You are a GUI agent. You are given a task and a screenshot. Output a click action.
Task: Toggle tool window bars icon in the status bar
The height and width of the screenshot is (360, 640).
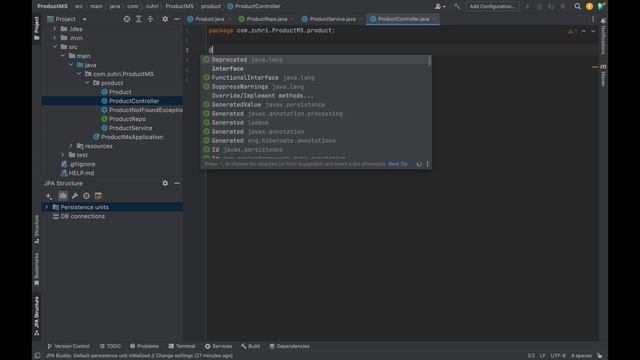pos(37,356)
